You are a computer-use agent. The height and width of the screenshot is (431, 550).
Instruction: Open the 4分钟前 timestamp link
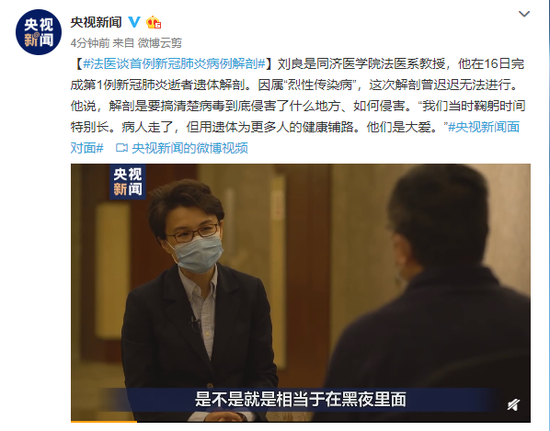[x=90, y=43]
